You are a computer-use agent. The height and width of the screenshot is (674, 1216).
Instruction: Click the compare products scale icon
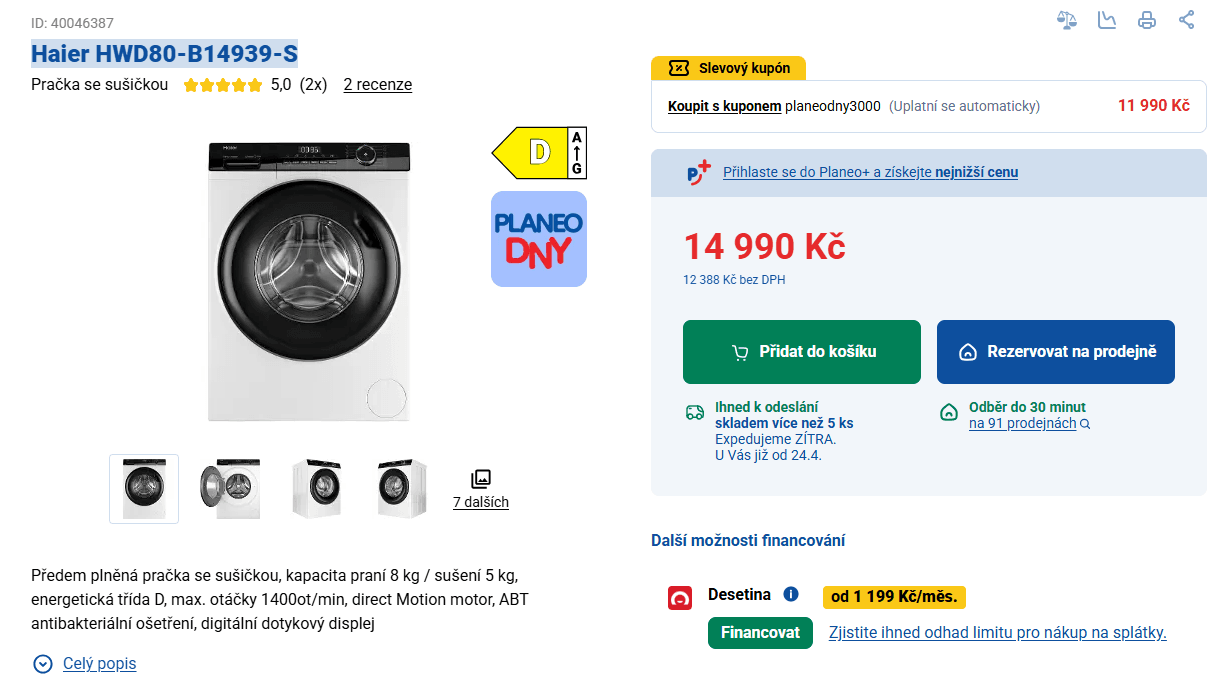(1067, 20)
